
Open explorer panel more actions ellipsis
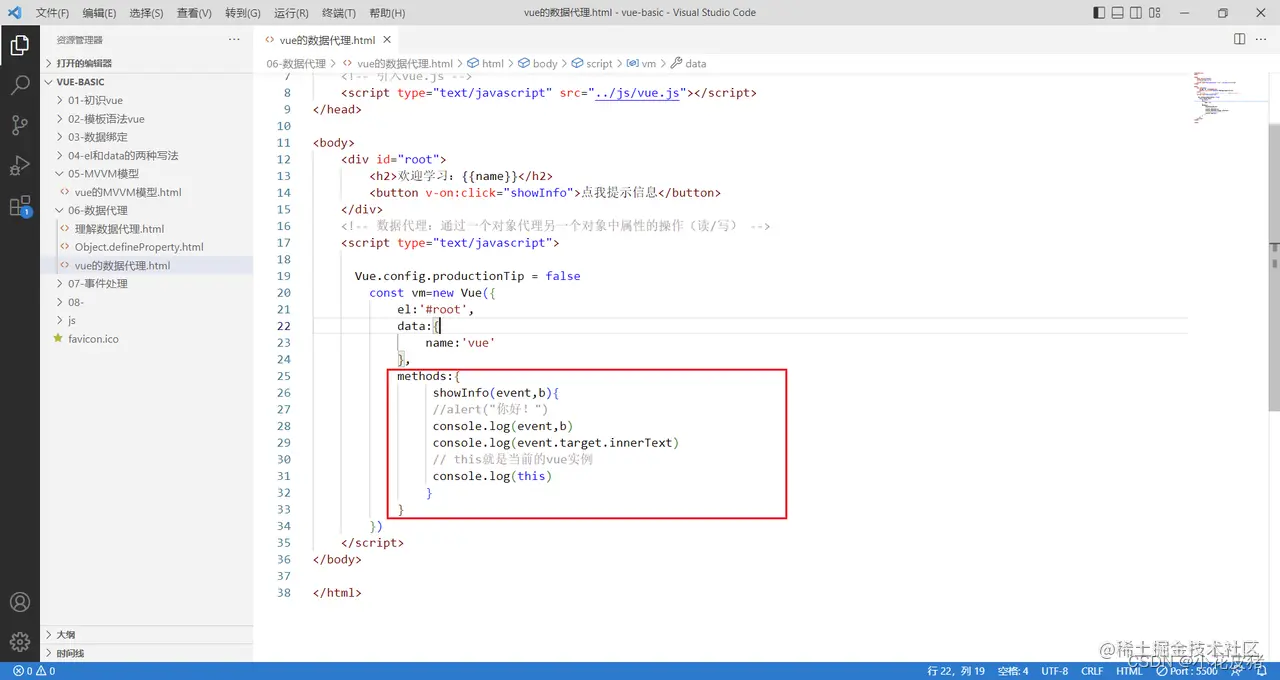234,39
